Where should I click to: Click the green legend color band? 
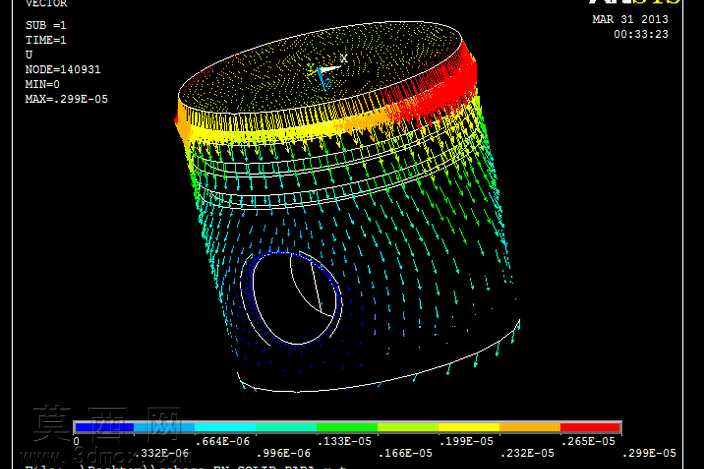click(347, 427)
